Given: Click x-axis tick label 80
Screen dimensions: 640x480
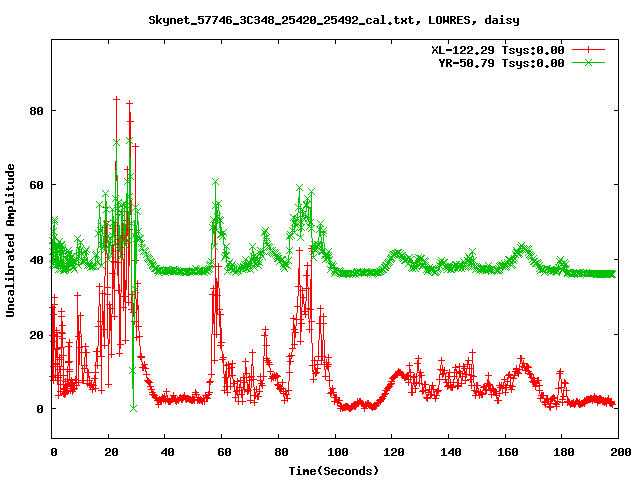Looking at the screenshot, I should click(281, 452).
